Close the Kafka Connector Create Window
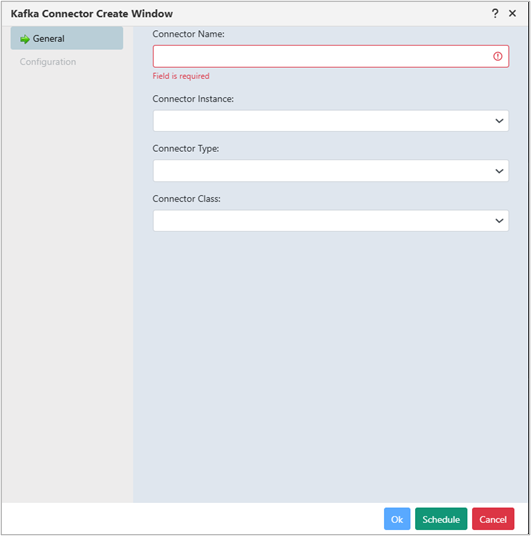Screen dimensions: 531x536 (x=512, y=13)
